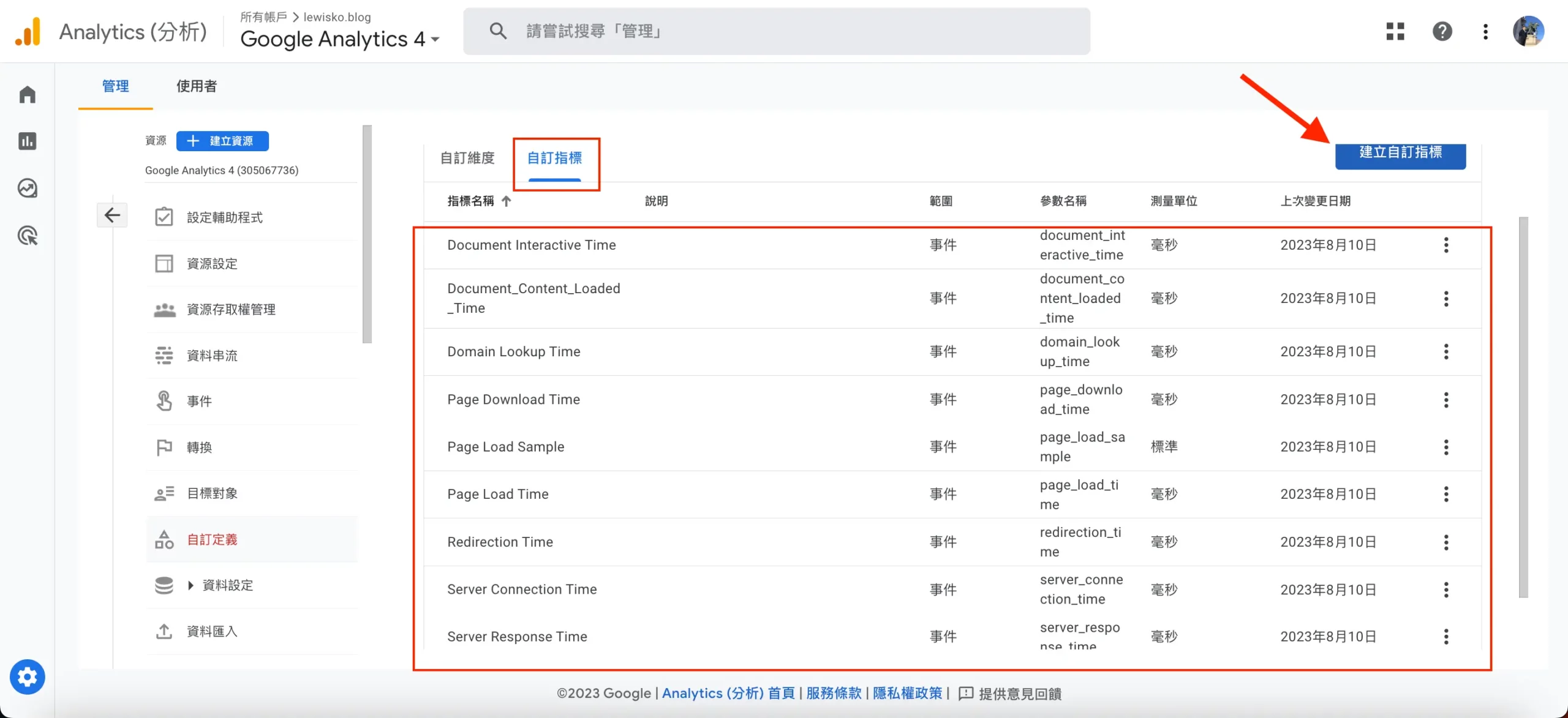
Task: Open the Google Analytics 4 property dropdown
Action: [340, 39]
